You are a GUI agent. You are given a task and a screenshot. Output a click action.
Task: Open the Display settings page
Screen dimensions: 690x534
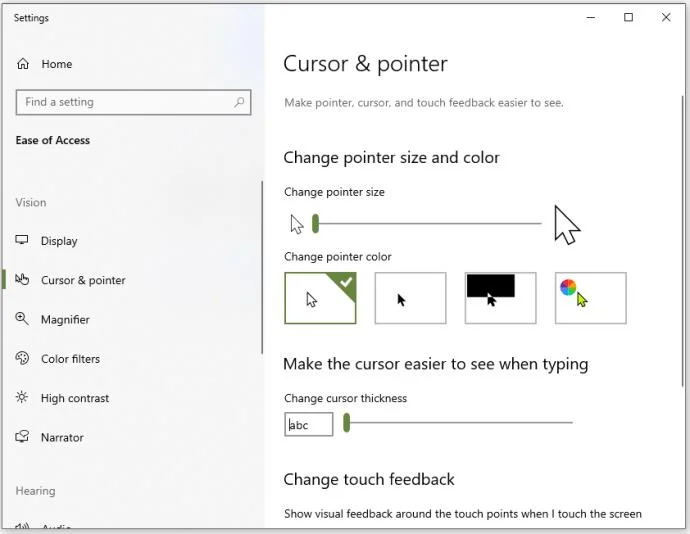pos(59,241)
